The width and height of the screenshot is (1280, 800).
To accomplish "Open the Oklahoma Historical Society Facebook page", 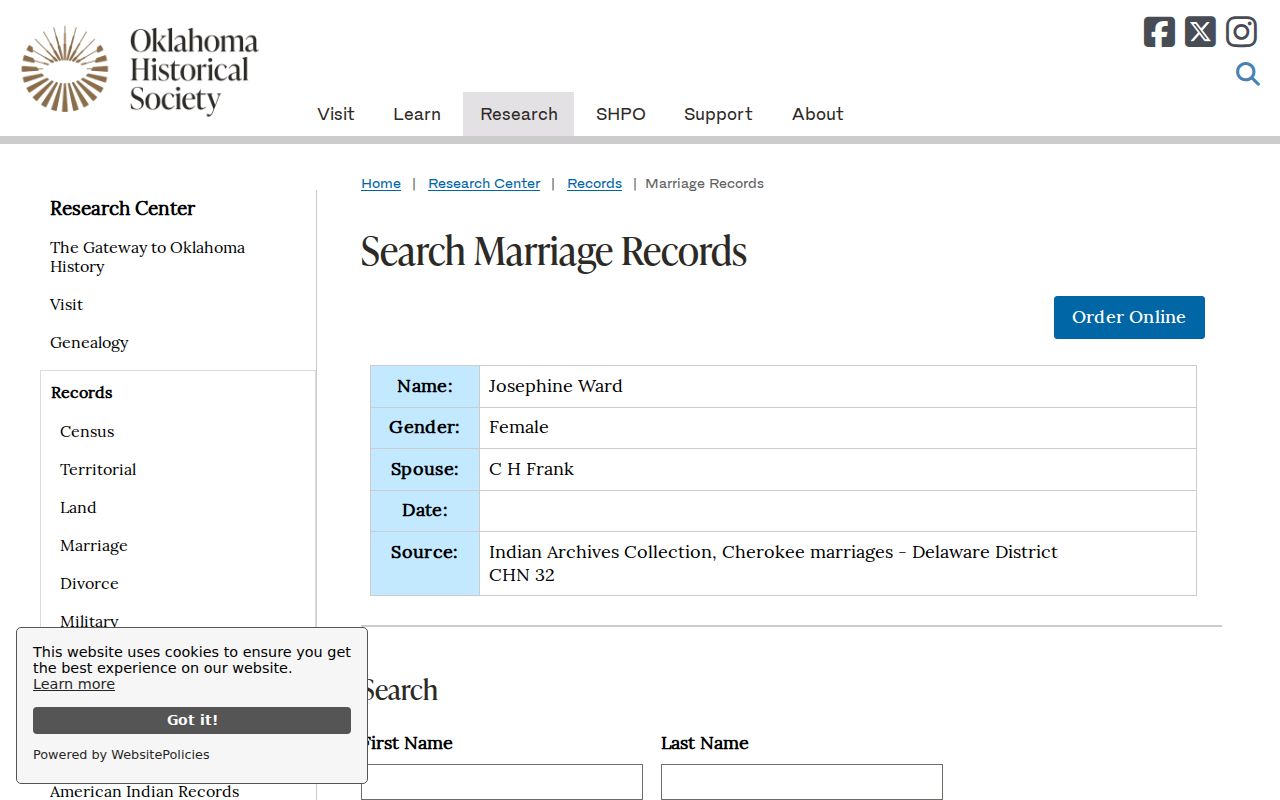I will 1159,32.
